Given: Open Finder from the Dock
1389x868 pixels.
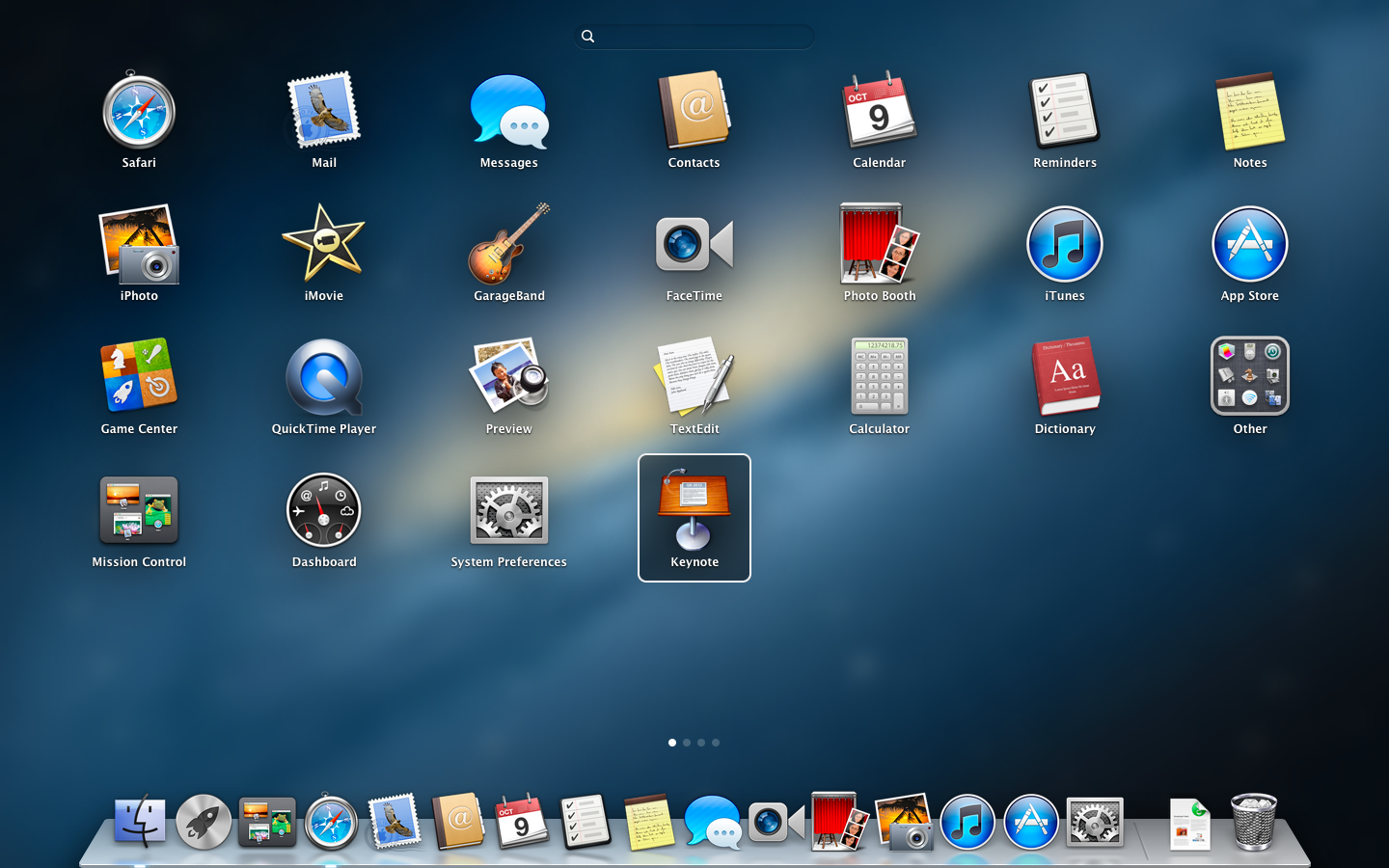Looking at the screenshot, I should click(x=140, y=823).
